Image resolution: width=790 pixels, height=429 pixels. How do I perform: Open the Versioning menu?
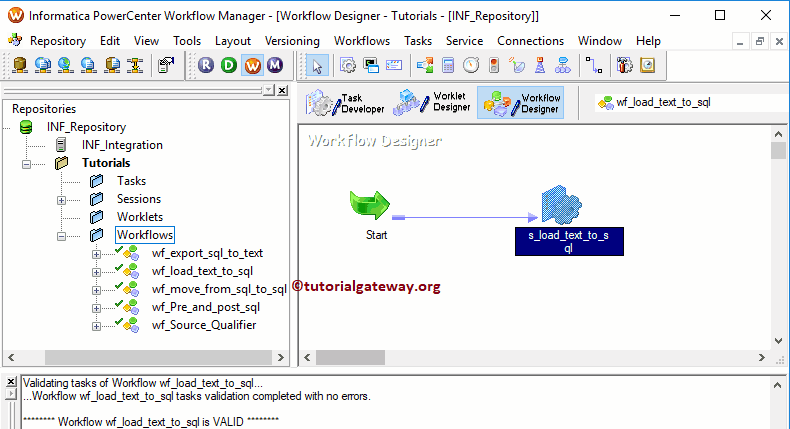pos(292,41)
